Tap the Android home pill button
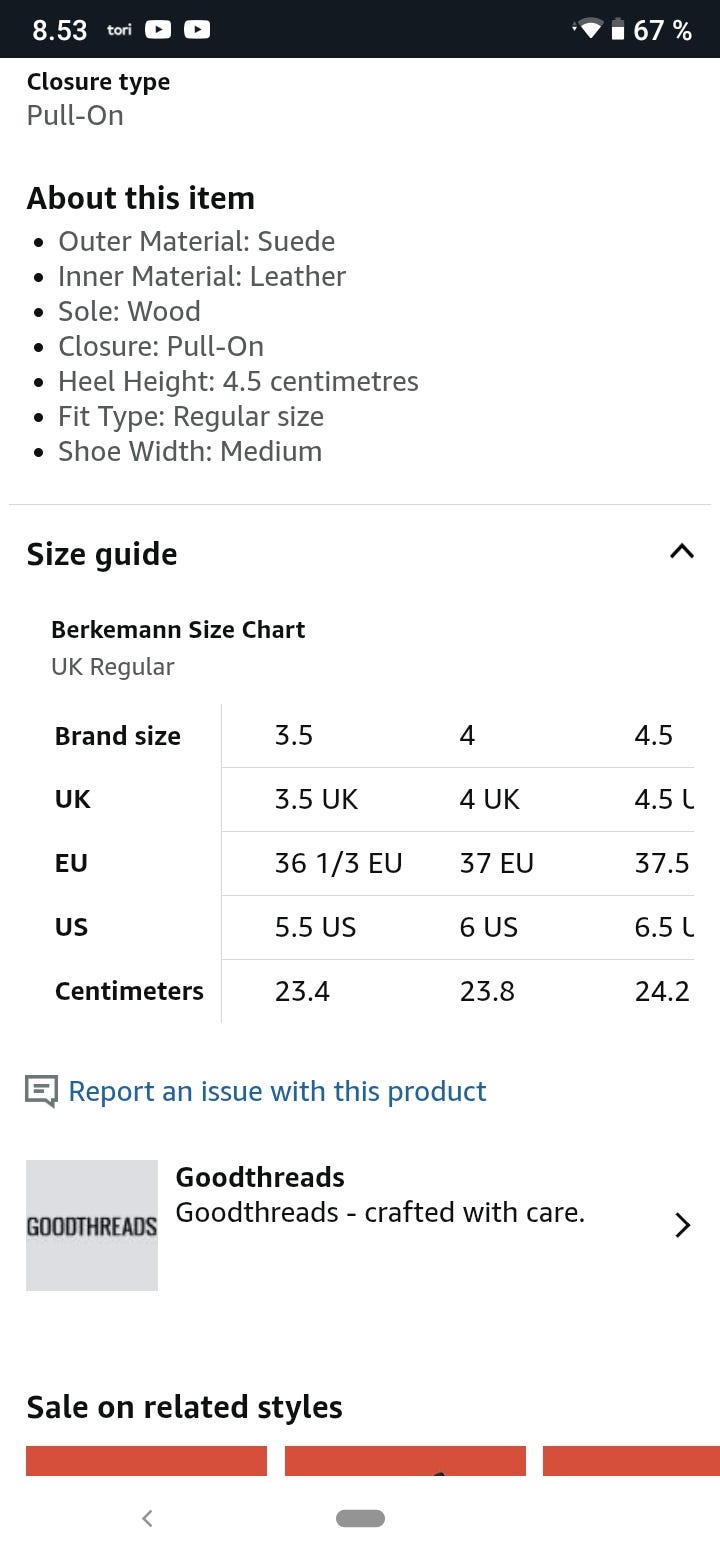 tap(360, 1518)
